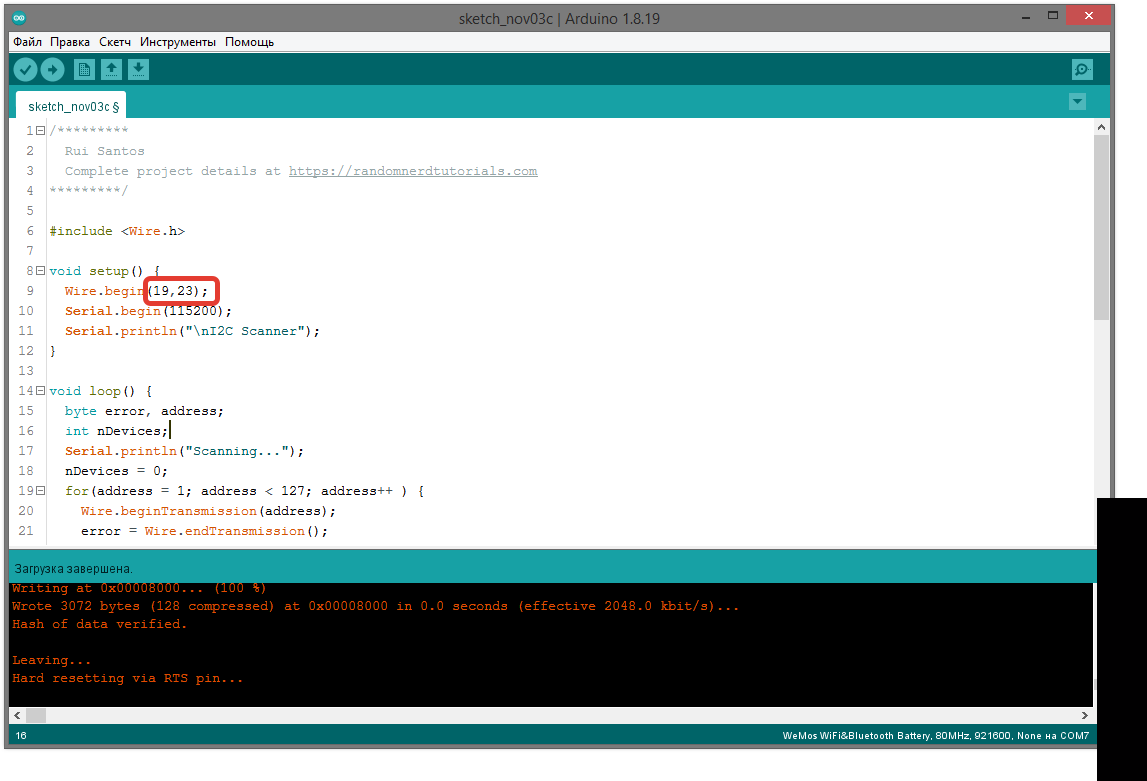Click the 'Serial.println("Scanning...");' line

pos(184,451)
